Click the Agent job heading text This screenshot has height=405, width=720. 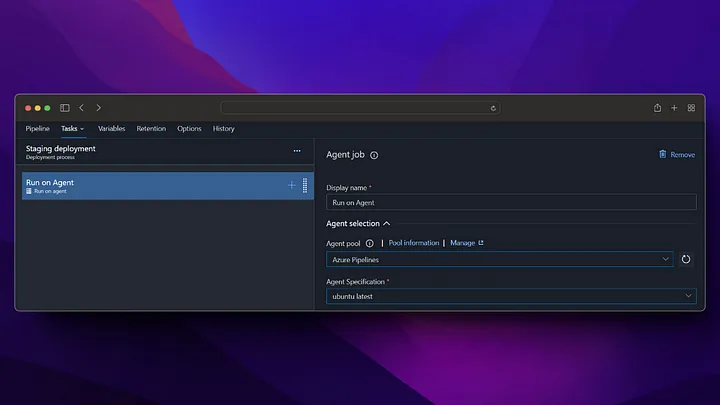(x=345, y=155)
